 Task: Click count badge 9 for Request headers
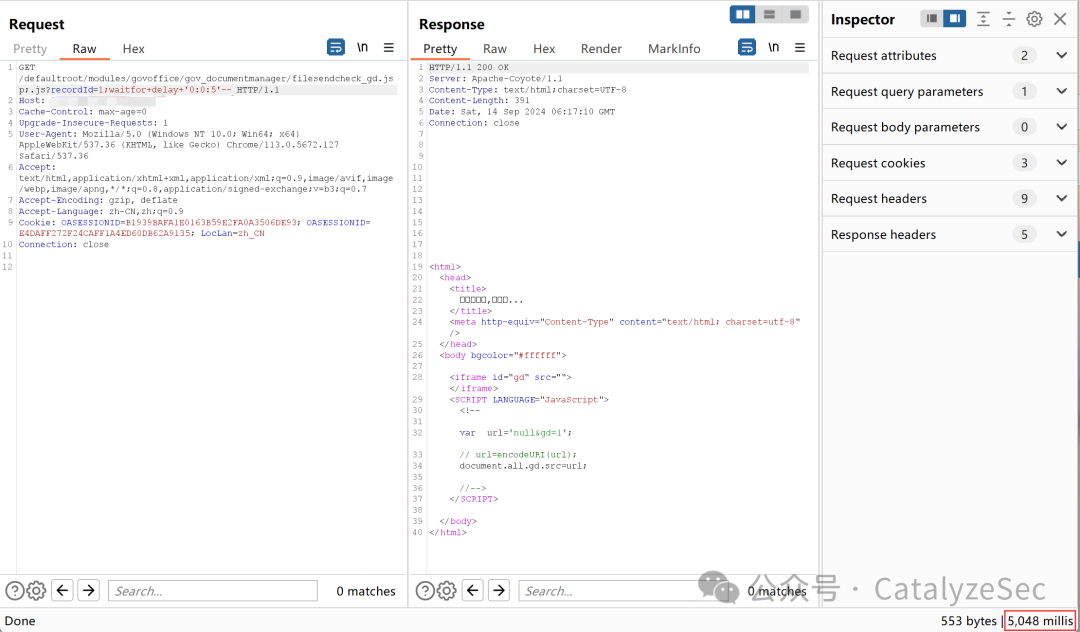(x=1024, y=198)
